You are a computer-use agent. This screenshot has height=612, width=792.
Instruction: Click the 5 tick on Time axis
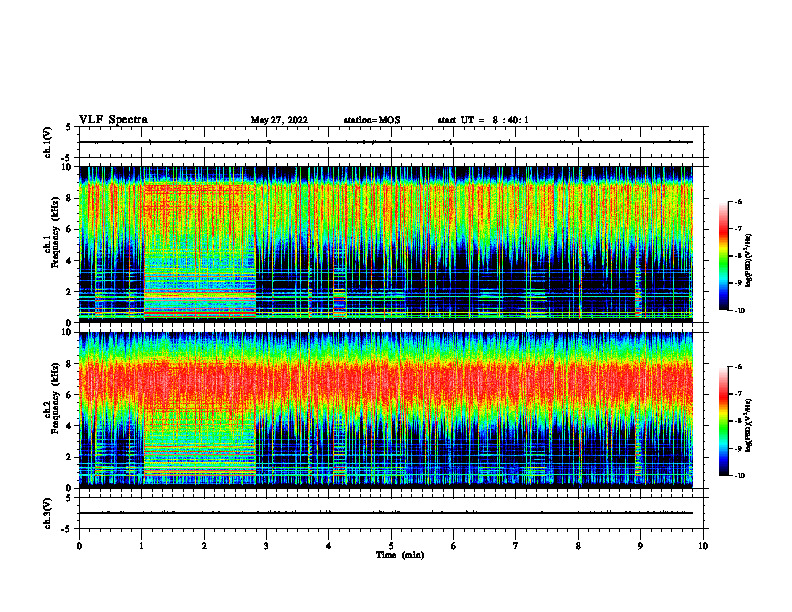(391, 546)
